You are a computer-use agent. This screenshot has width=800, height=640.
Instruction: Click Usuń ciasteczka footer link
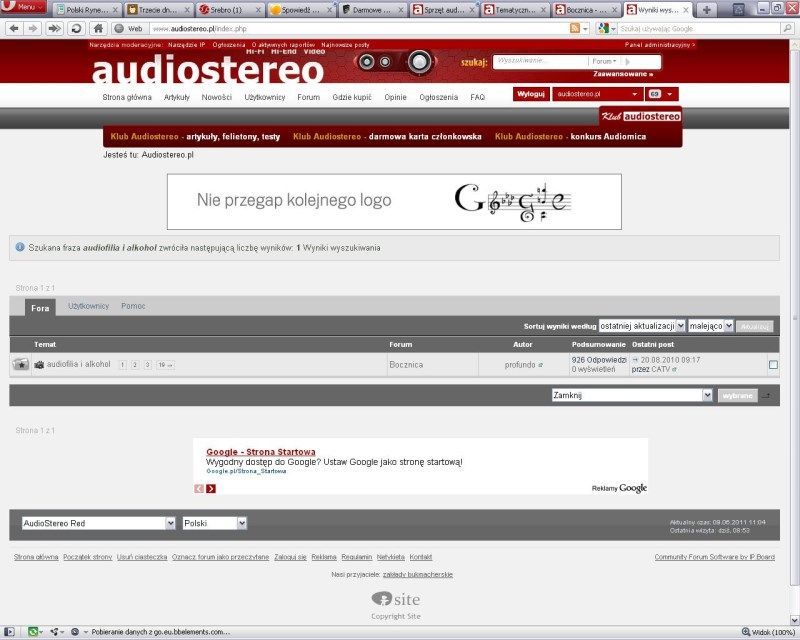pos(142,557)
